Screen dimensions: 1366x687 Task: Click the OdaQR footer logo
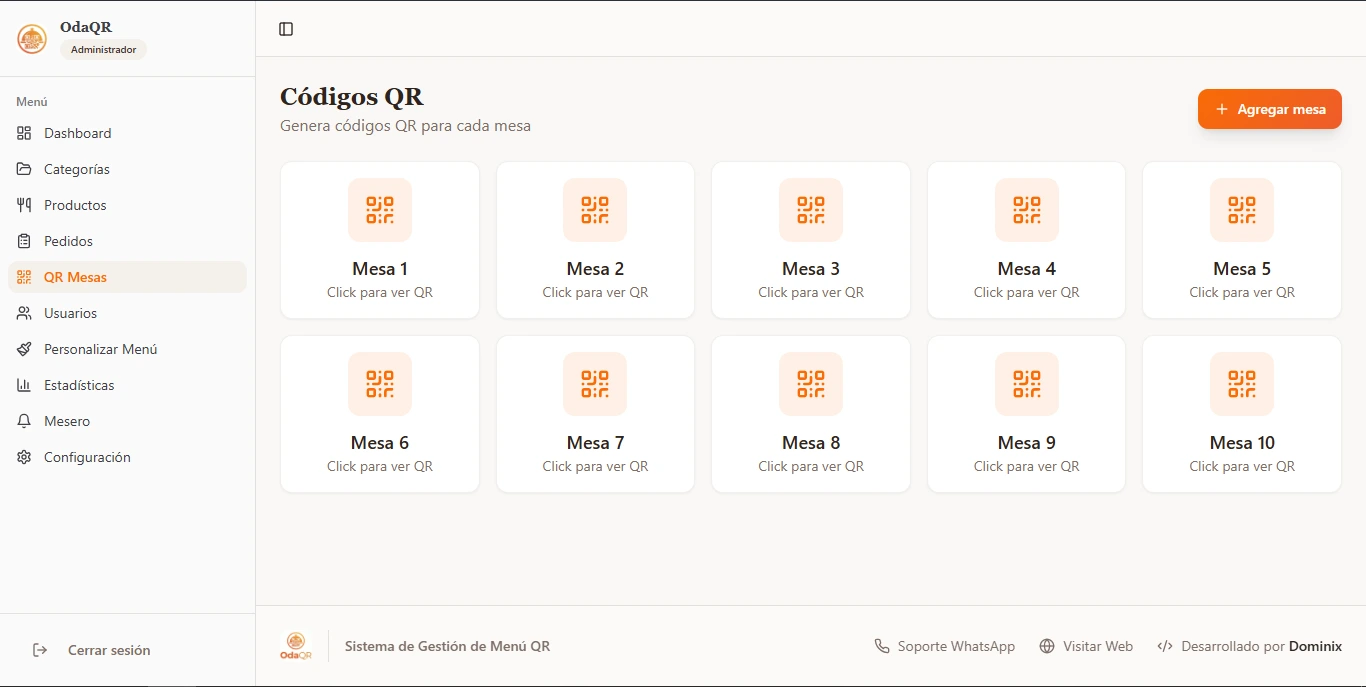pyautogui.click(x=296, y=646)
